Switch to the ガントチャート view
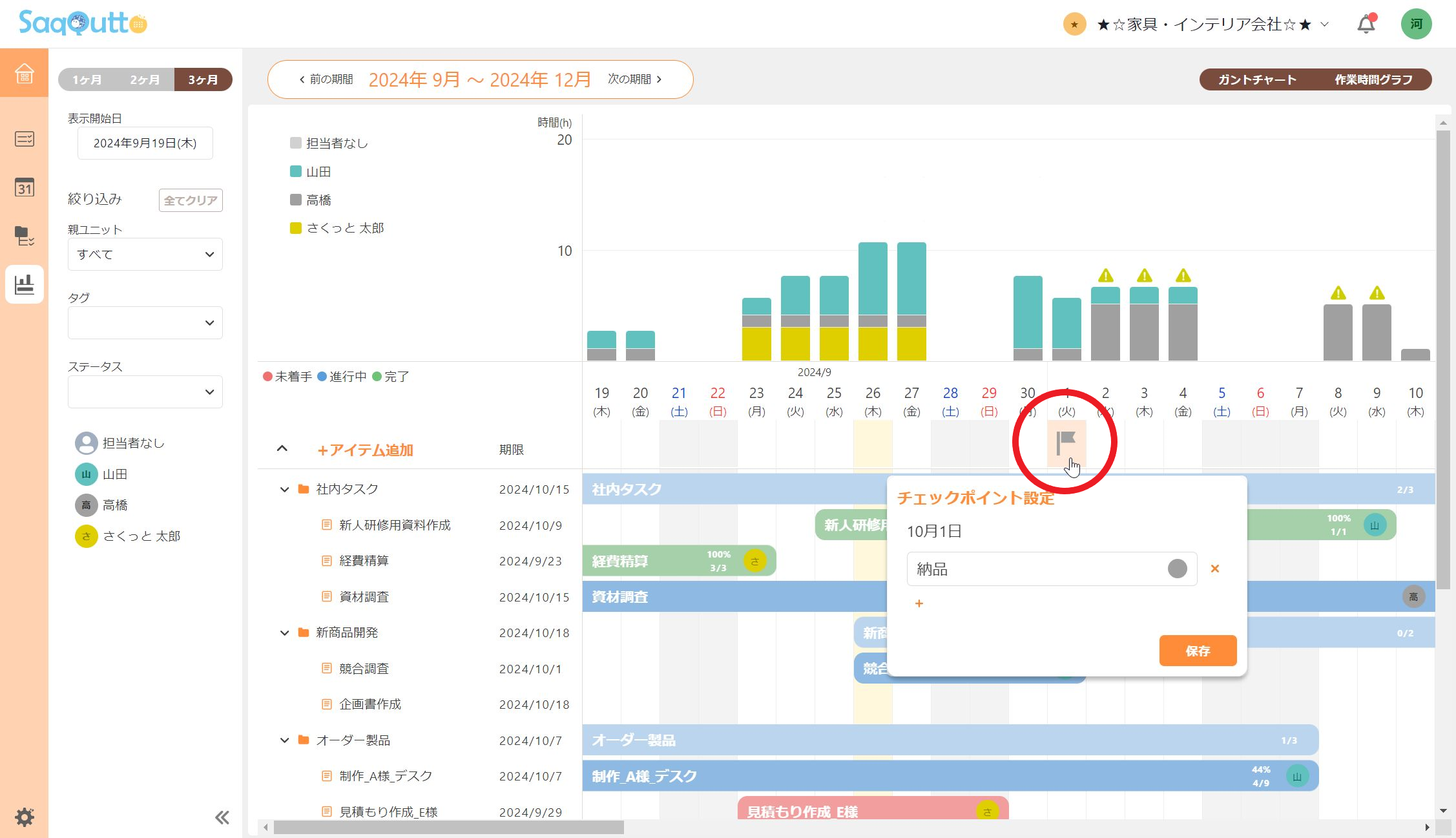 pos(1256,79)
